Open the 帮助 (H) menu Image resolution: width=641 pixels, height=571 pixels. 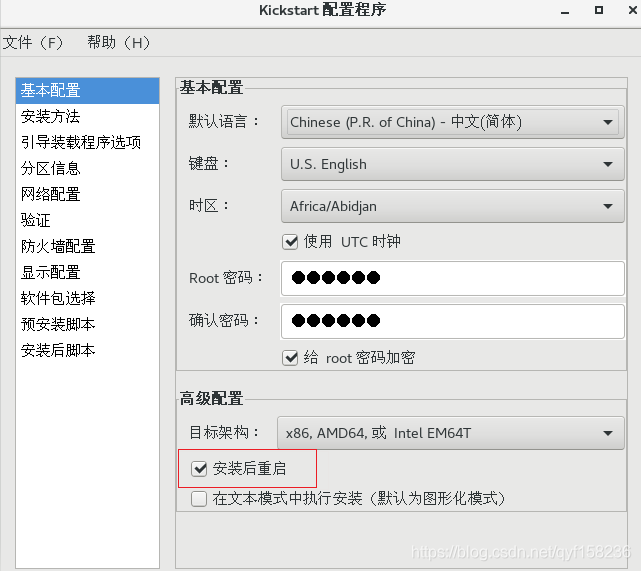[119, 43]
